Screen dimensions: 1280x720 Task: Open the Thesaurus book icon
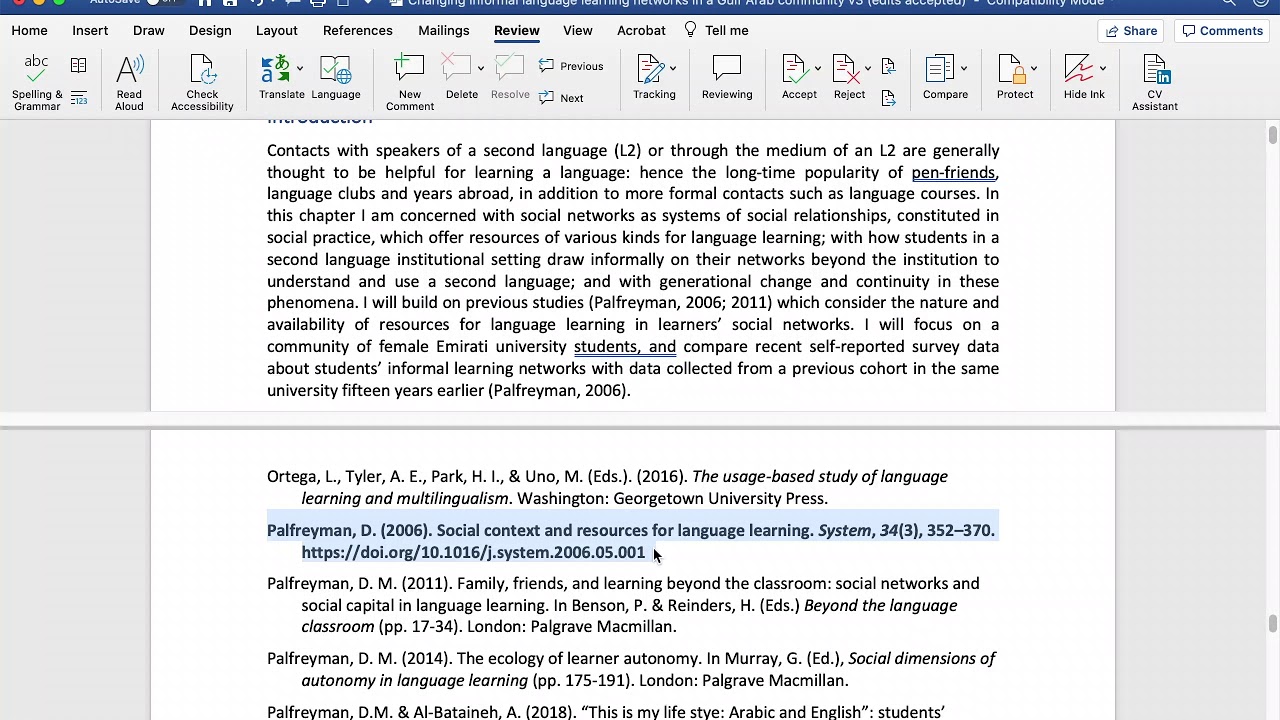tap(78, 66)
